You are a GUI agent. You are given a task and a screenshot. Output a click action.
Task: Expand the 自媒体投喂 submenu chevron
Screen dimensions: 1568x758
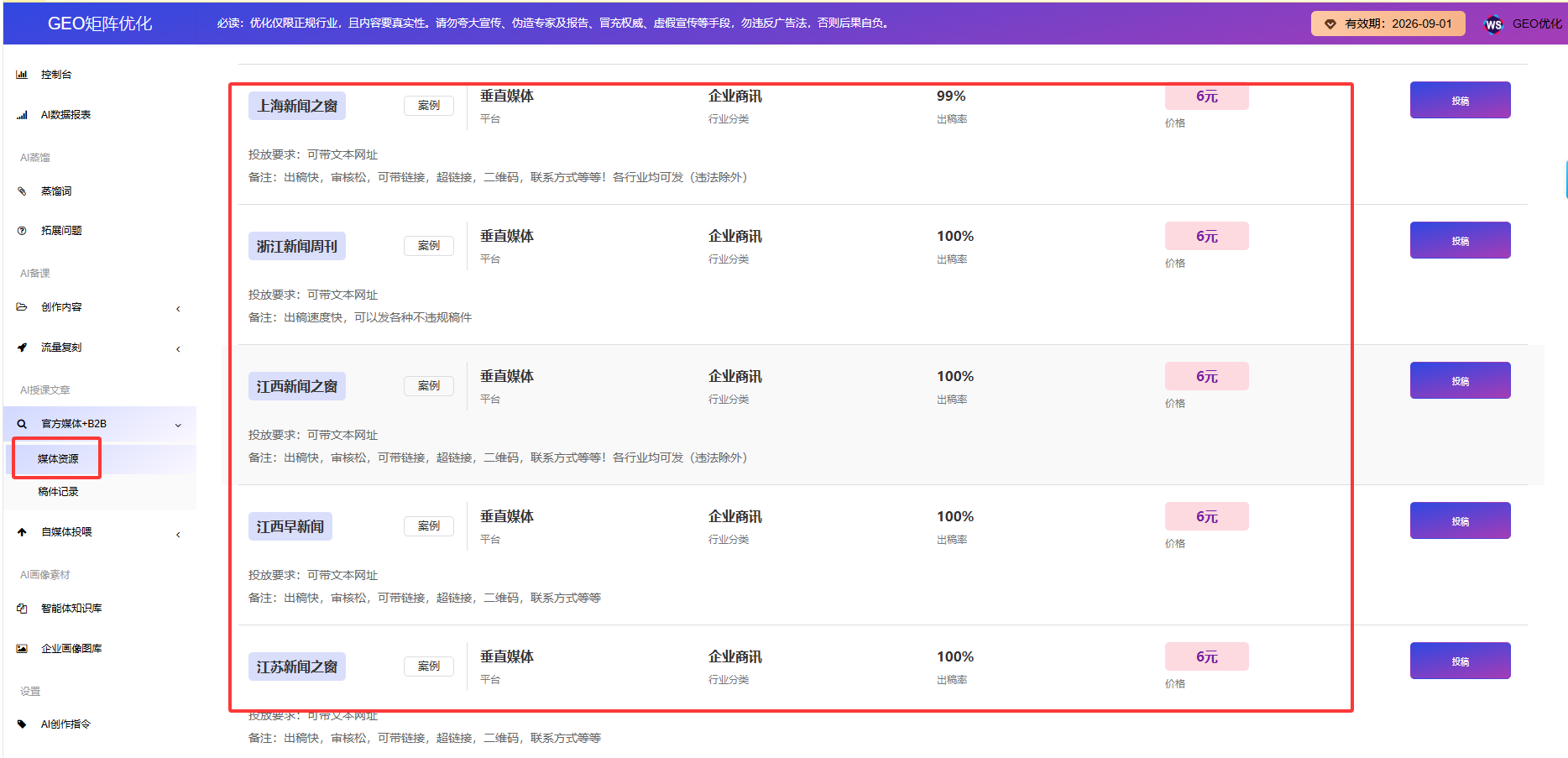coord(178,535)
